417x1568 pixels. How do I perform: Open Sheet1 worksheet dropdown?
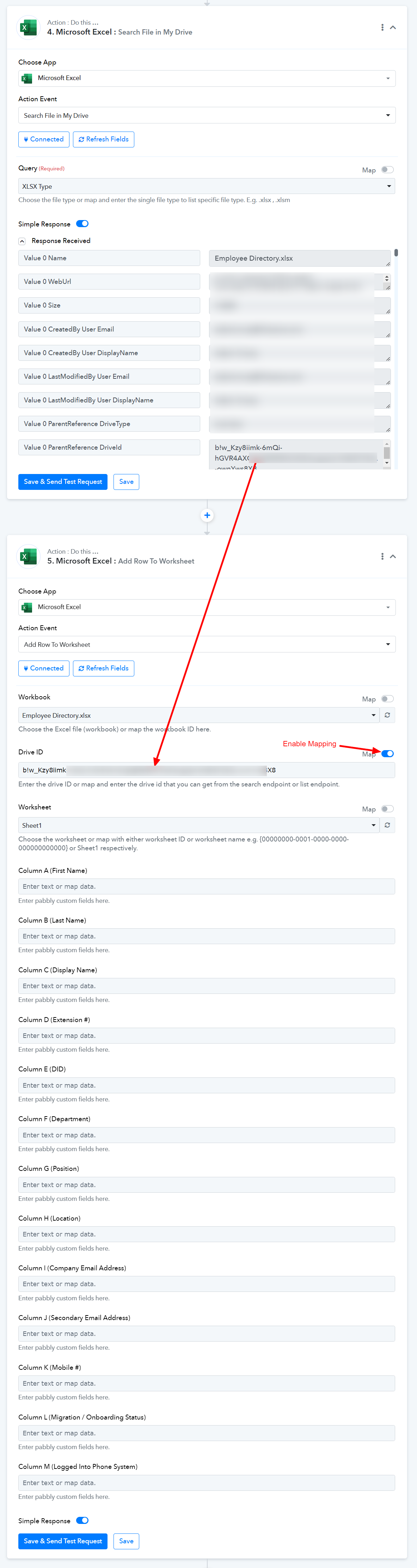pos(198,825)
